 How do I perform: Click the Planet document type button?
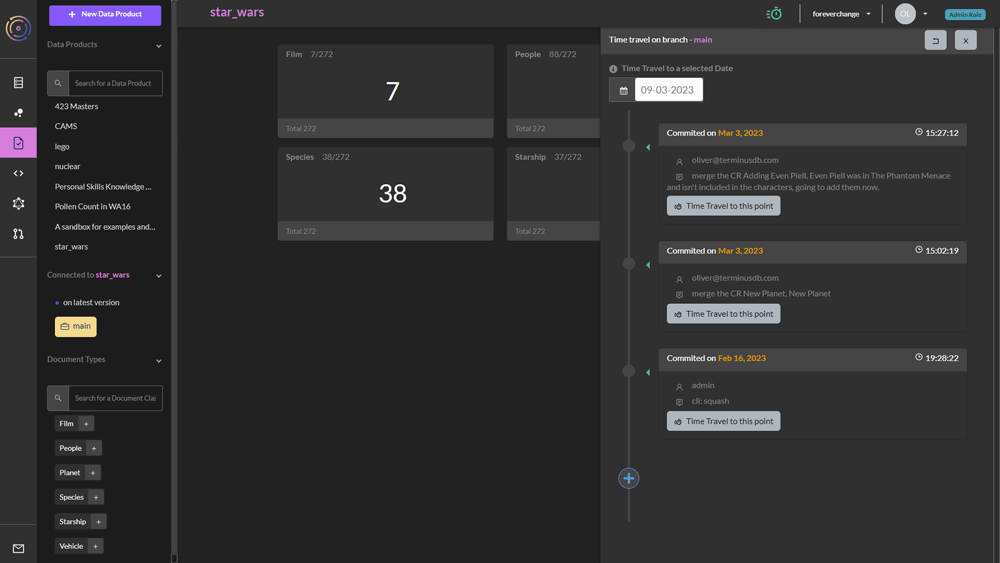point(70,473)
